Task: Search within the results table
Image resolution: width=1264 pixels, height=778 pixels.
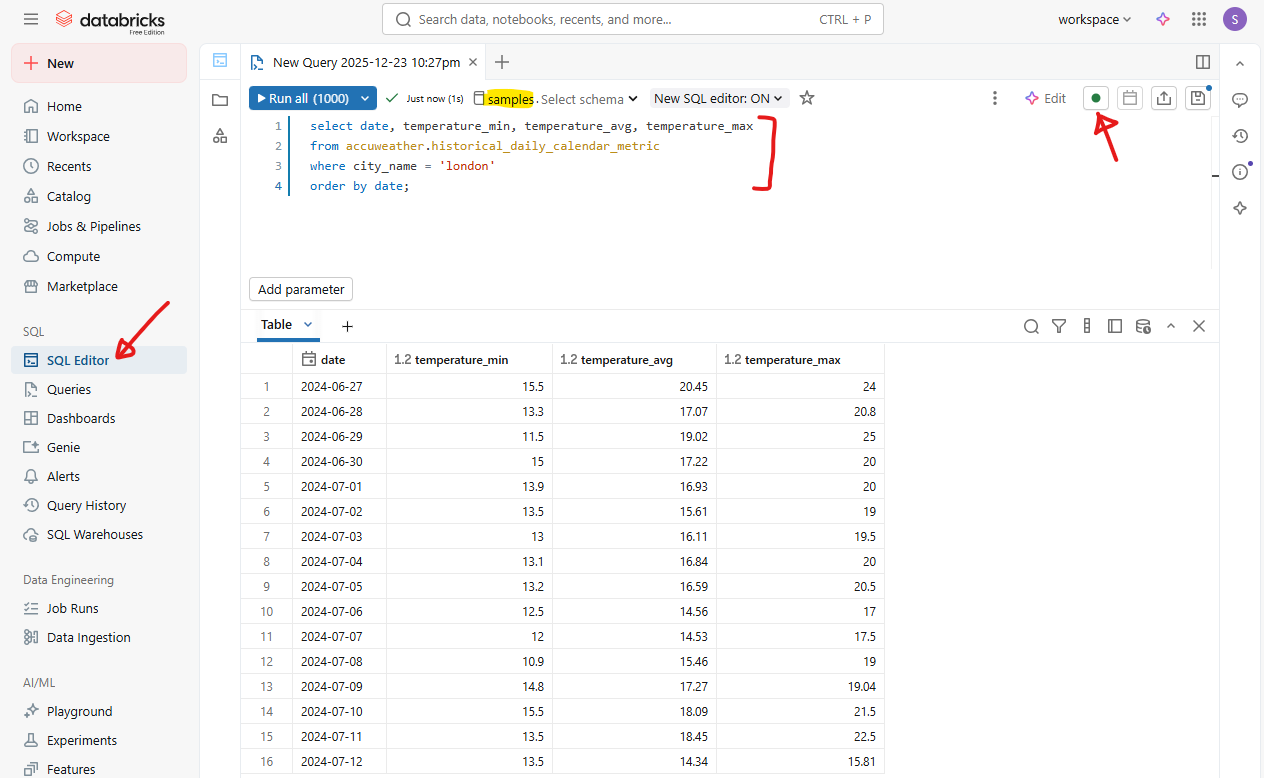Action: pyautogui.click(x=1031, y=326)
